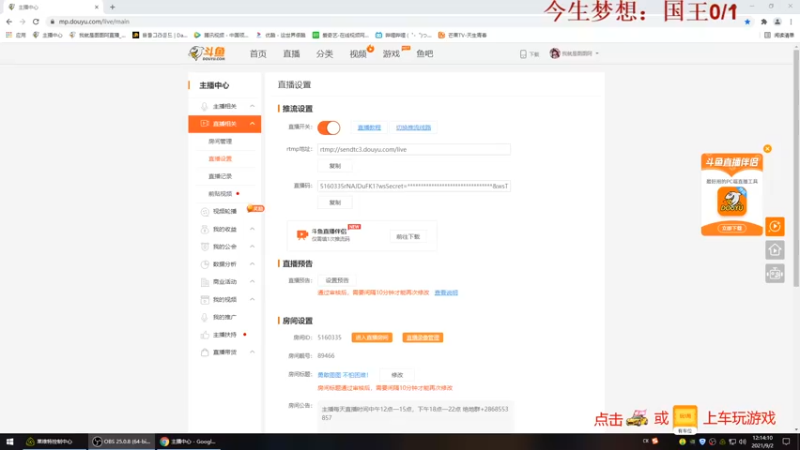Click the 视频轮播 sidebar icon

click(205, 211)
